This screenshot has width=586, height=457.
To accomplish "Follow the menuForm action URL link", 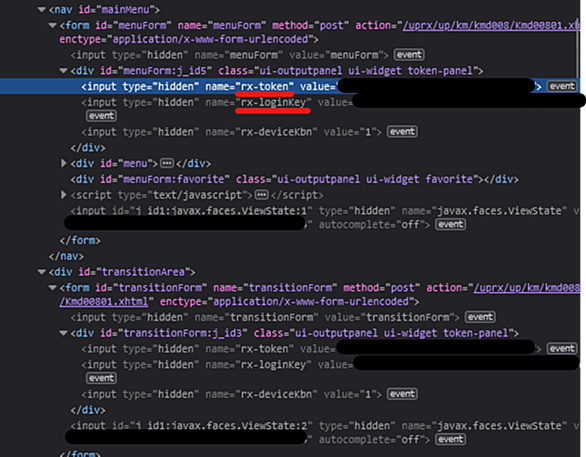I will tap(491, 25).
